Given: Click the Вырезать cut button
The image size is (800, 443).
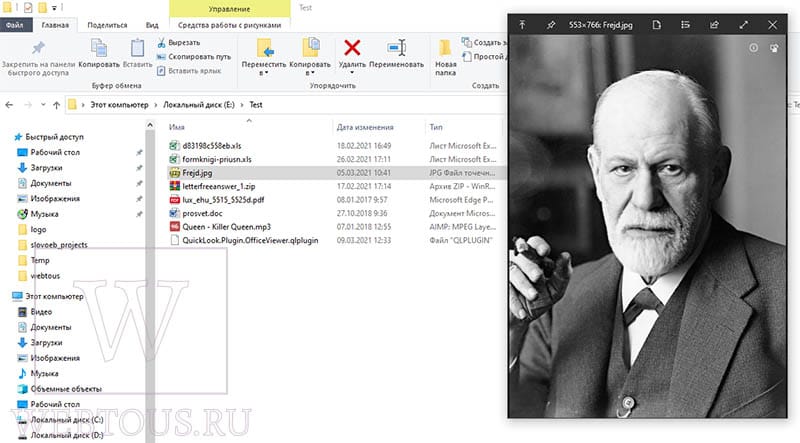Looking at the screenshot, I should click(x=179, y=42).
